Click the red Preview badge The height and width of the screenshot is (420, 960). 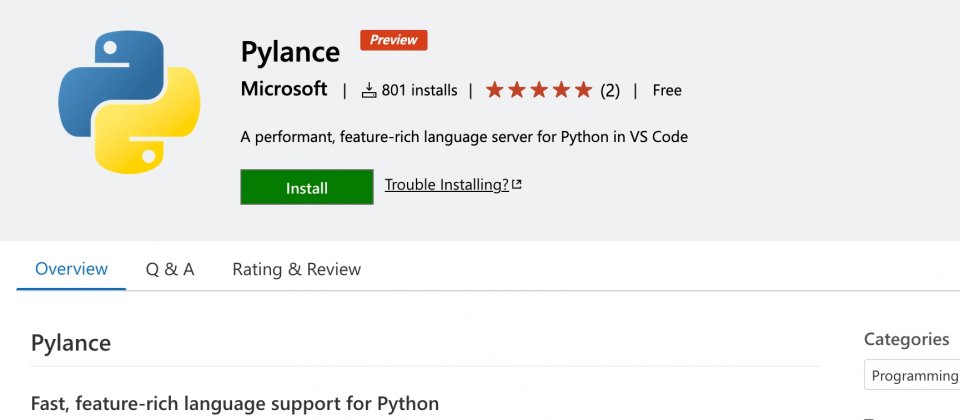pos(394,40)
